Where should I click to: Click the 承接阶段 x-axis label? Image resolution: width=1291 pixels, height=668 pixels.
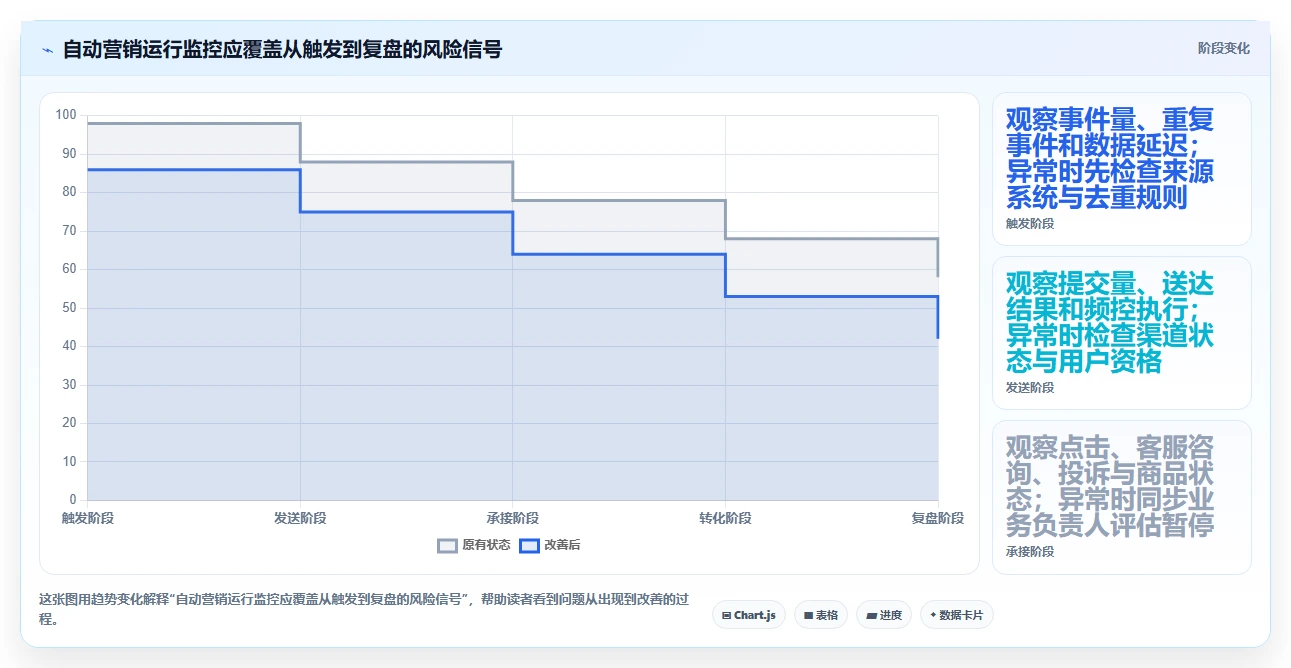[513, 518]
